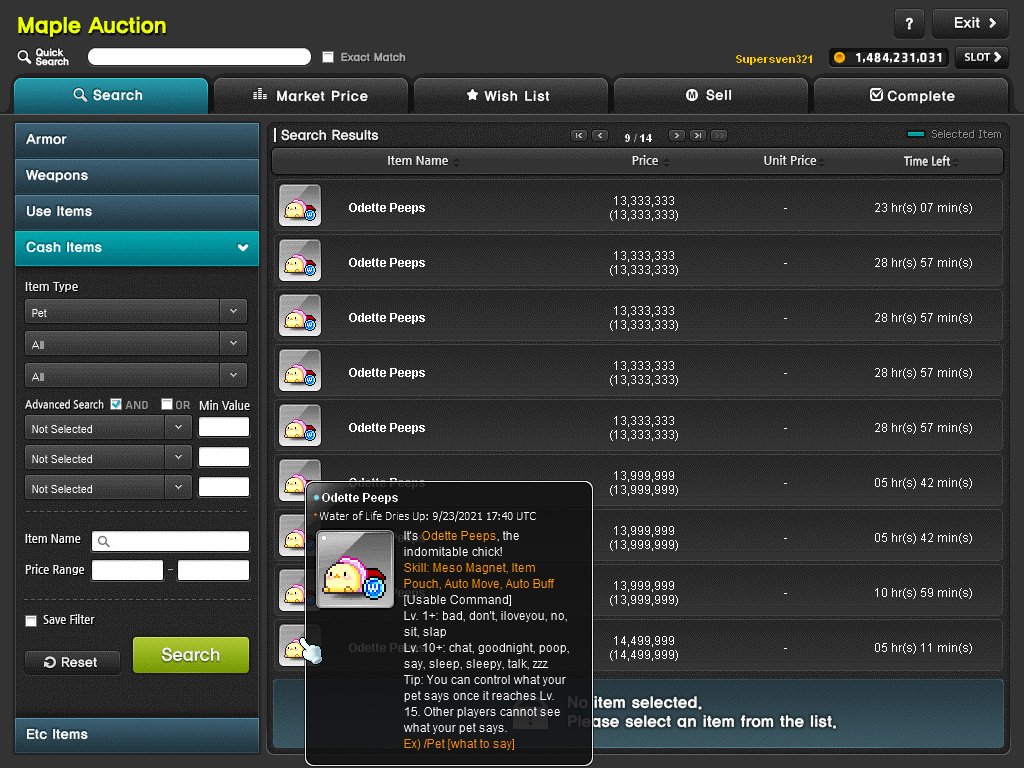Collapse the Cash Items category
1024x768 pixels.
137,248
